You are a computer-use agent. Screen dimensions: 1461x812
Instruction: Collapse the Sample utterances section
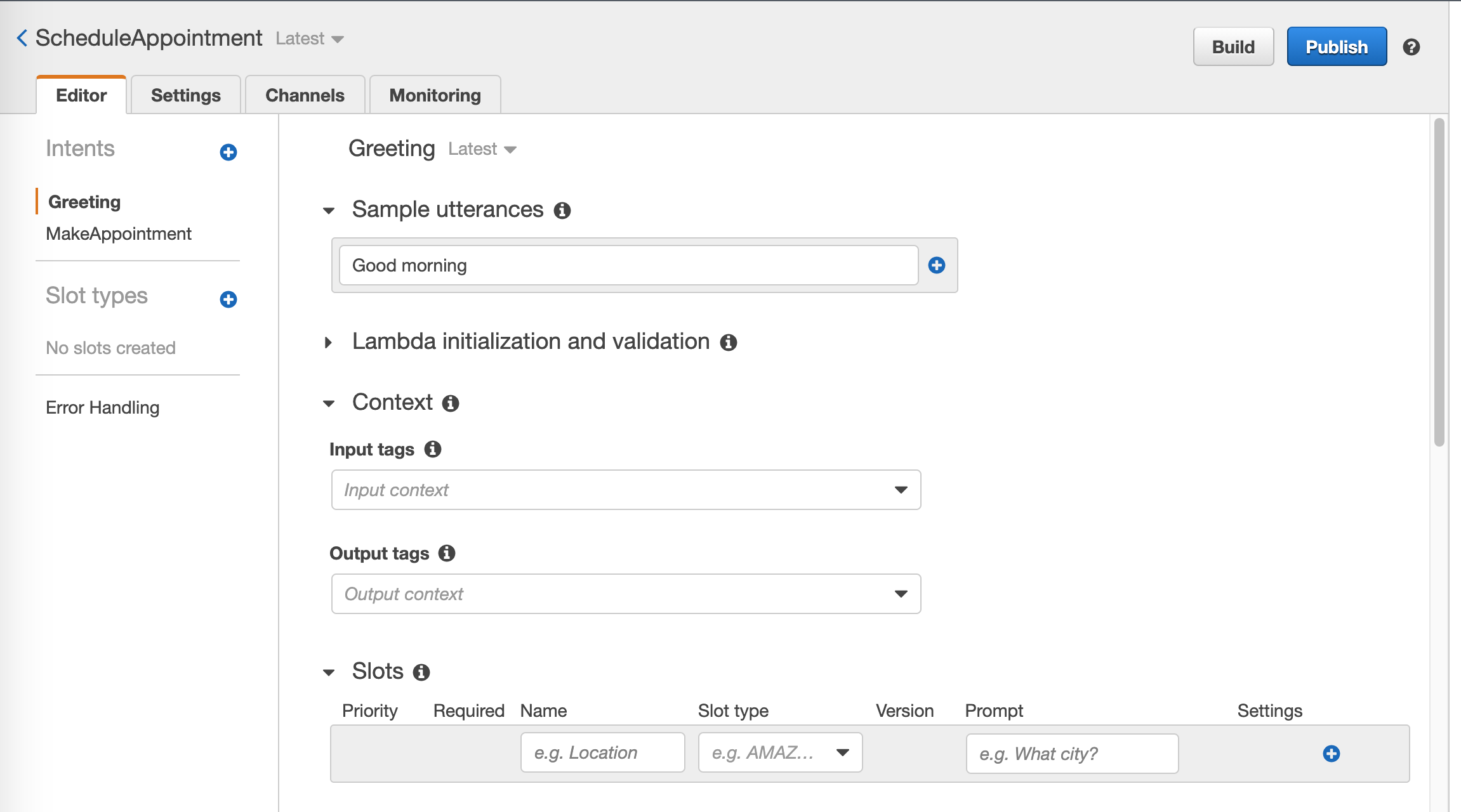click(x=329, y=211)
